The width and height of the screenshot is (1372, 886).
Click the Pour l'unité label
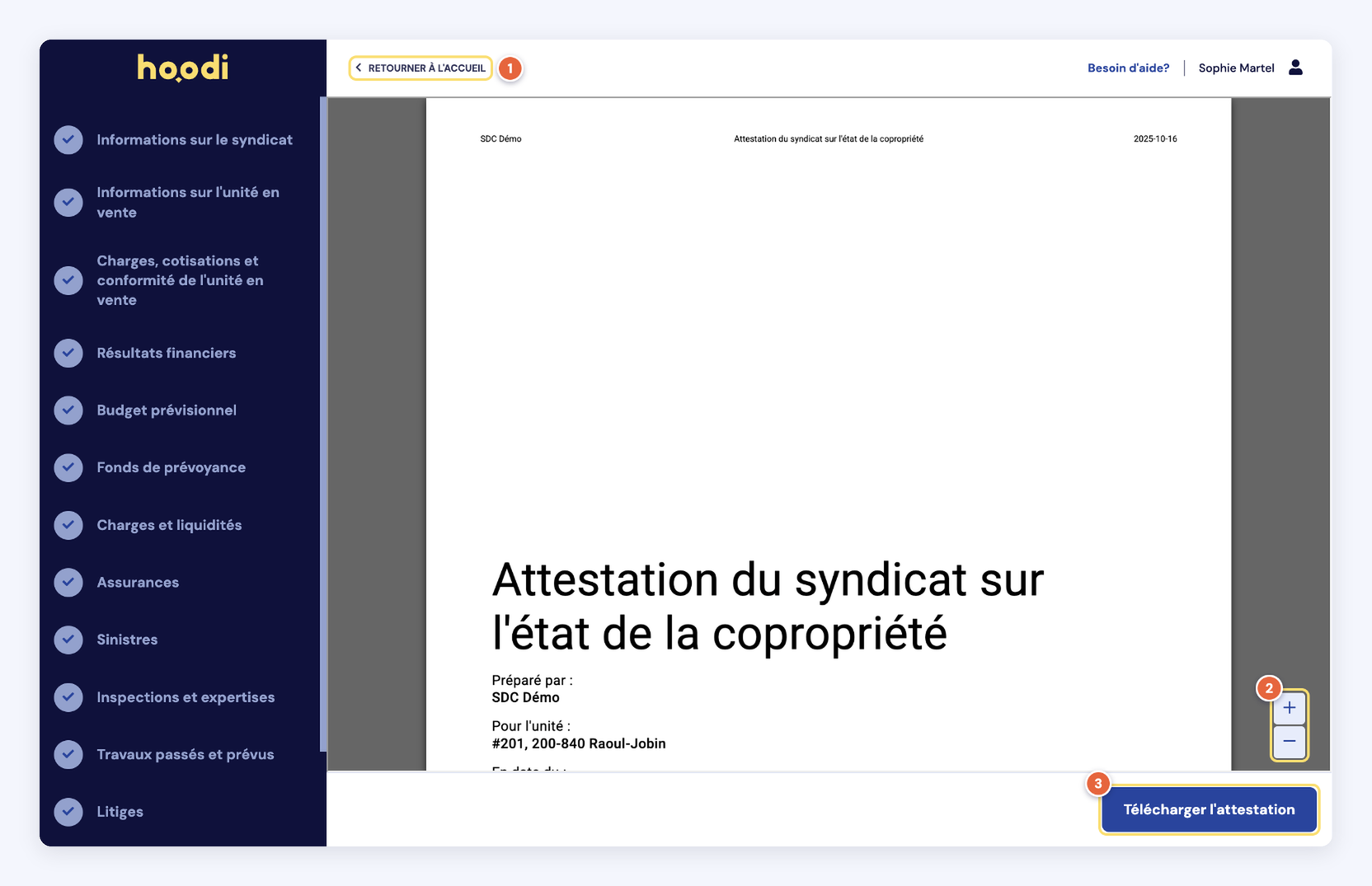531,726
